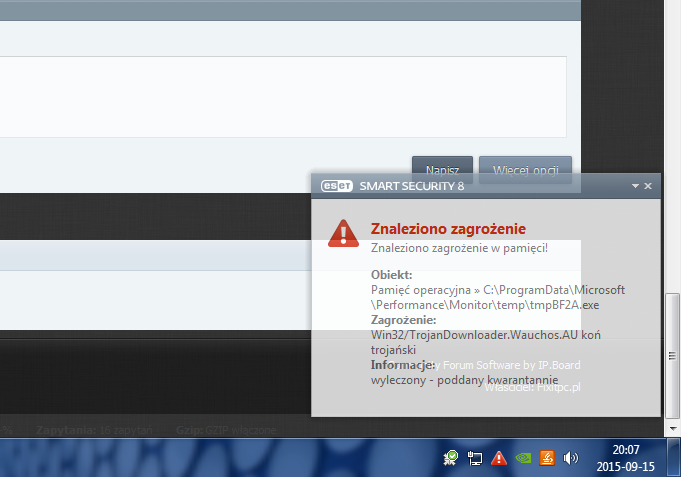Click the Zapytania: 16 zapytań footer text
Image resolution: width=681 pixels, height=477 pixels.
[x=94, y=430]
